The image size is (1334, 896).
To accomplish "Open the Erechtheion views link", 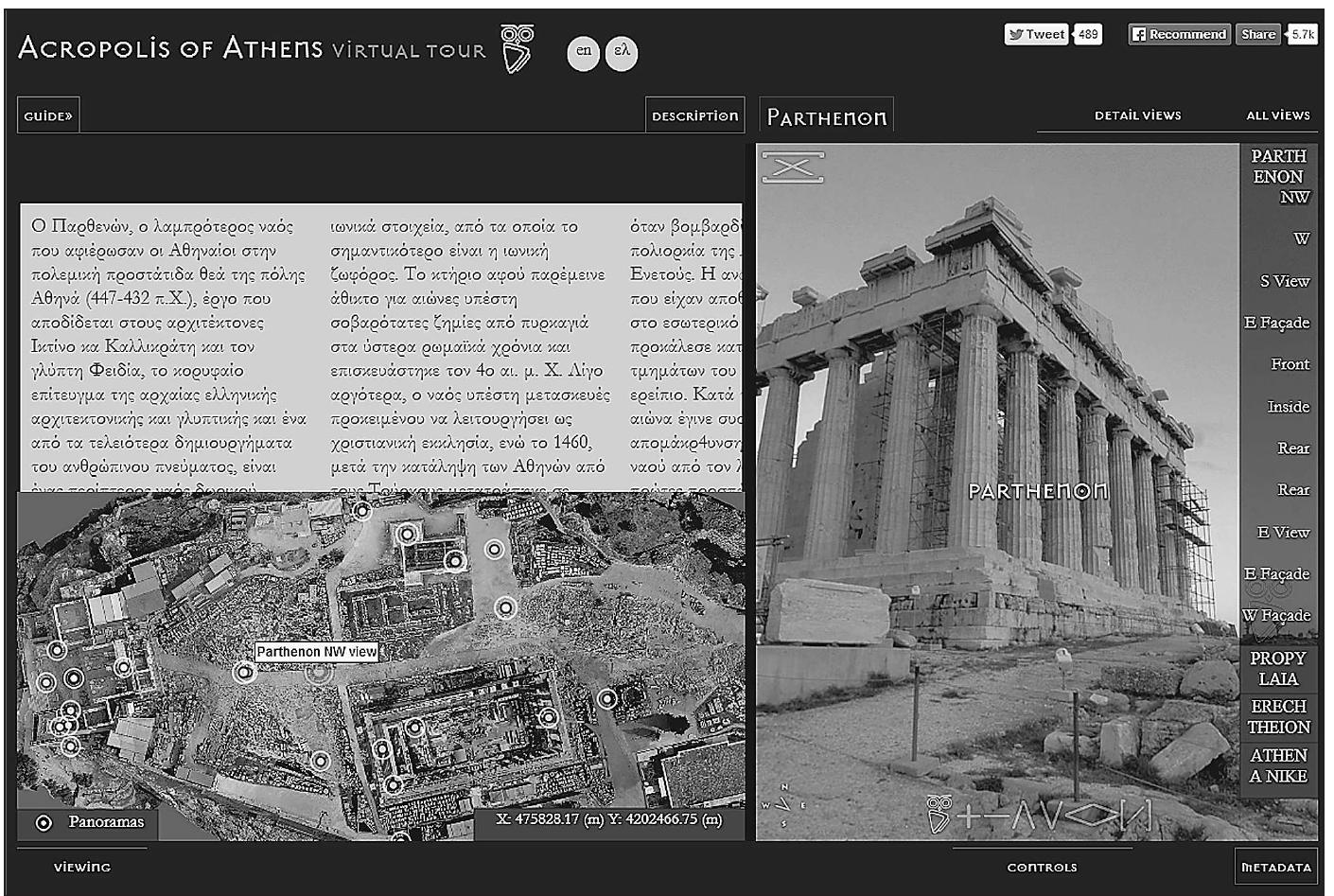I will [x=1278, y=717].
